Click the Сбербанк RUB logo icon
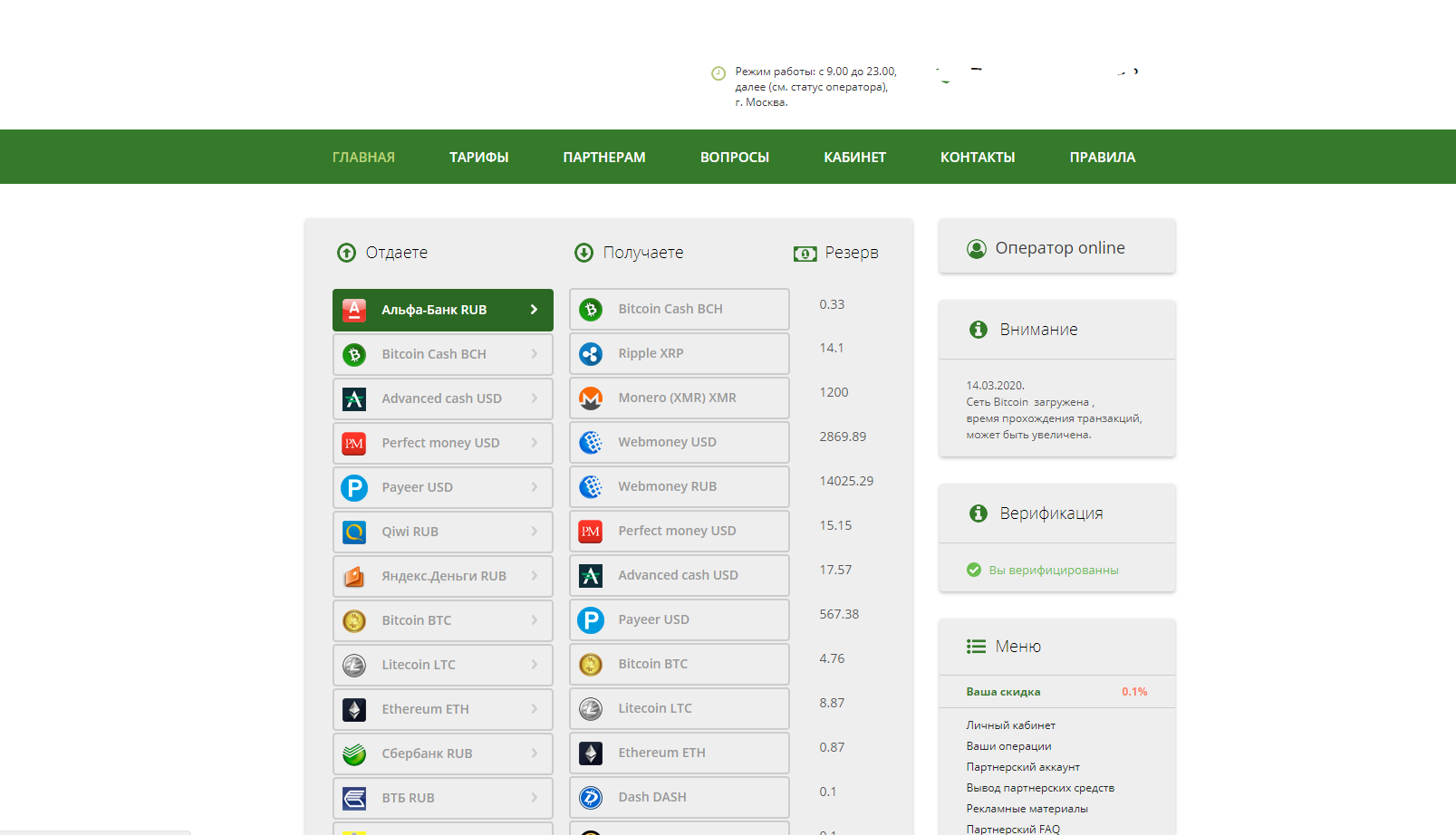The height and width of the screenshot is (835, 1456). 354,754
